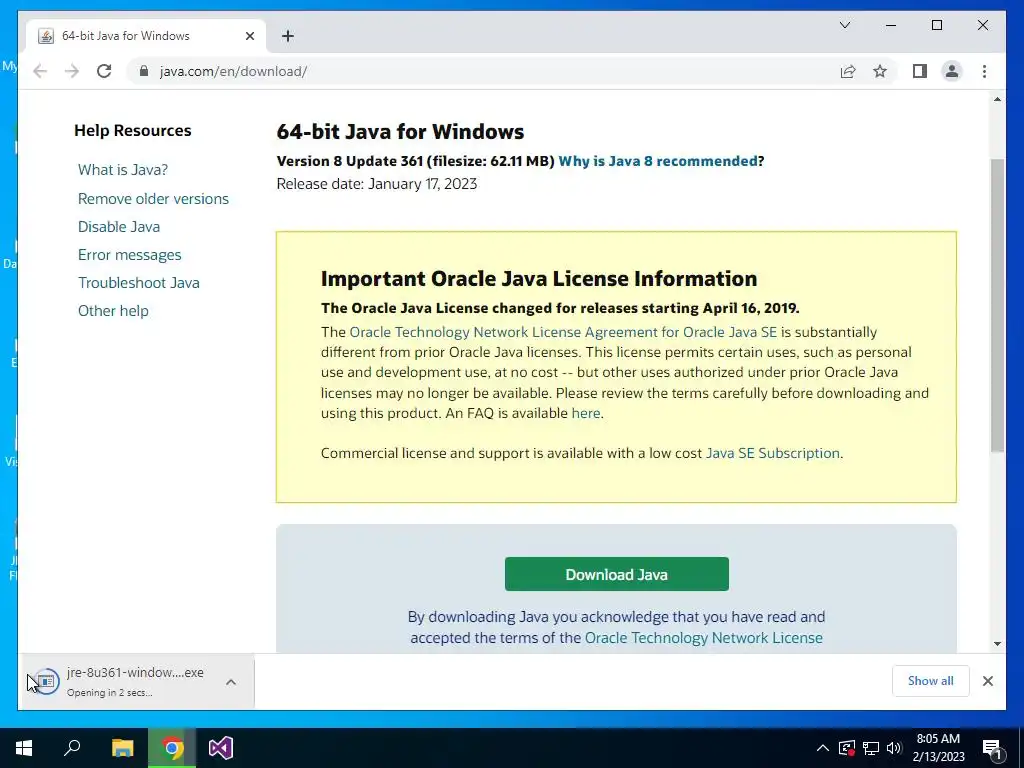
Task: Open the Windows Start menu
Action: click(x=24, y=748)
